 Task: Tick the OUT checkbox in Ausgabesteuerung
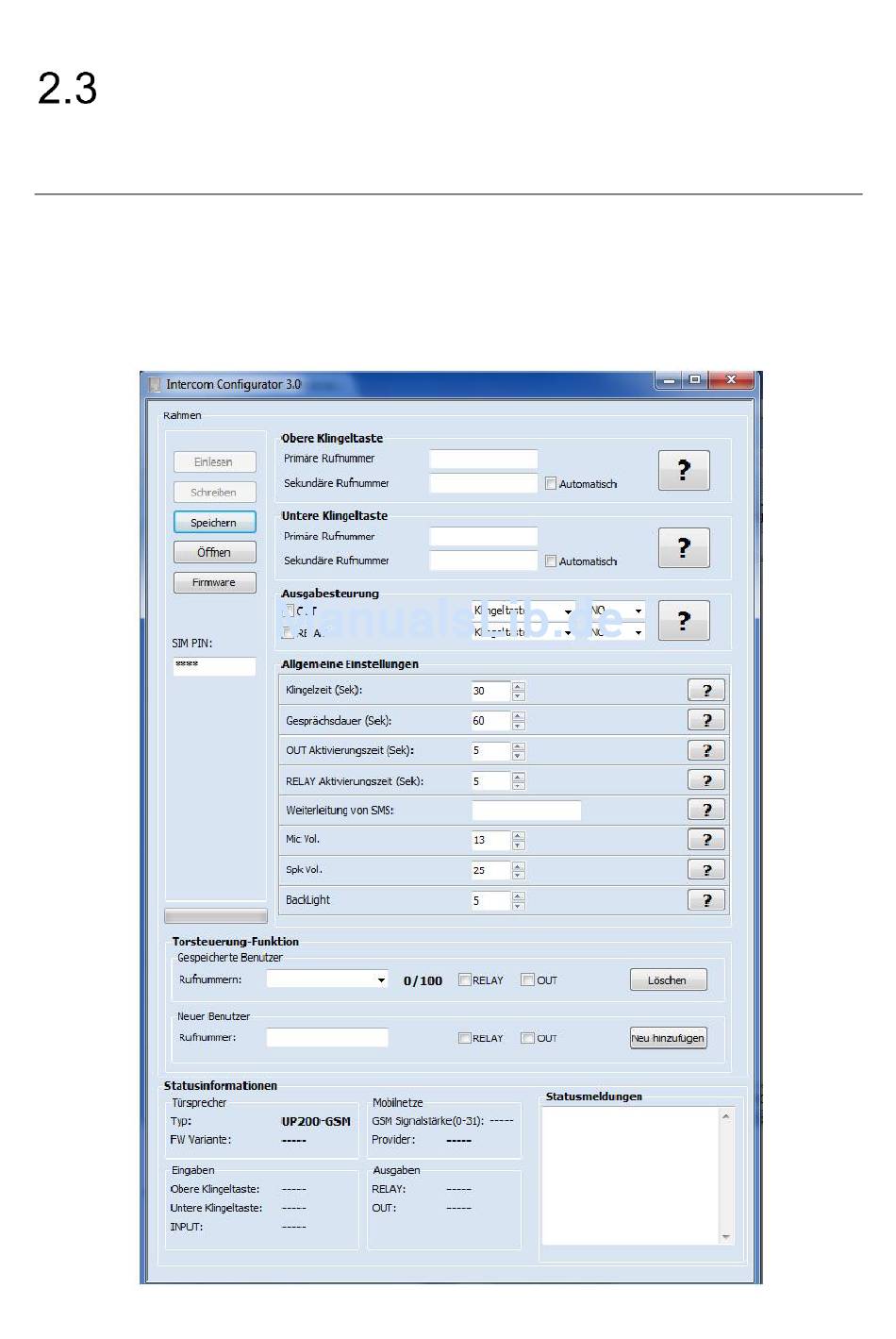point(289,611)
